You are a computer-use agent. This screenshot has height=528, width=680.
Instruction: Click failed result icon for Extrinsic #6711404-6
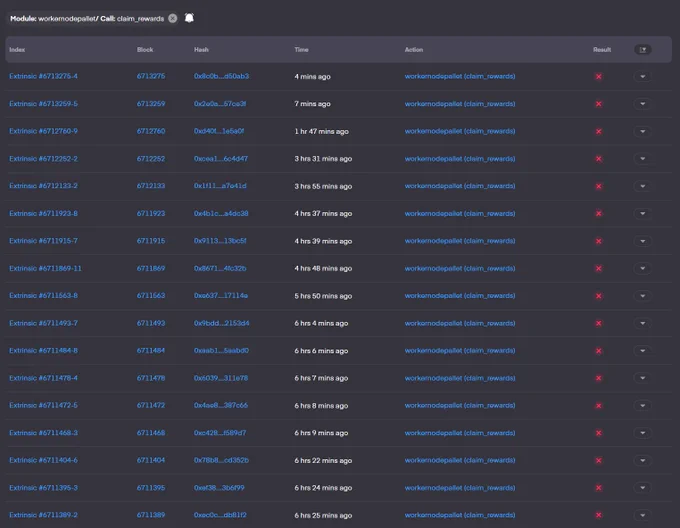coord(598,461)
